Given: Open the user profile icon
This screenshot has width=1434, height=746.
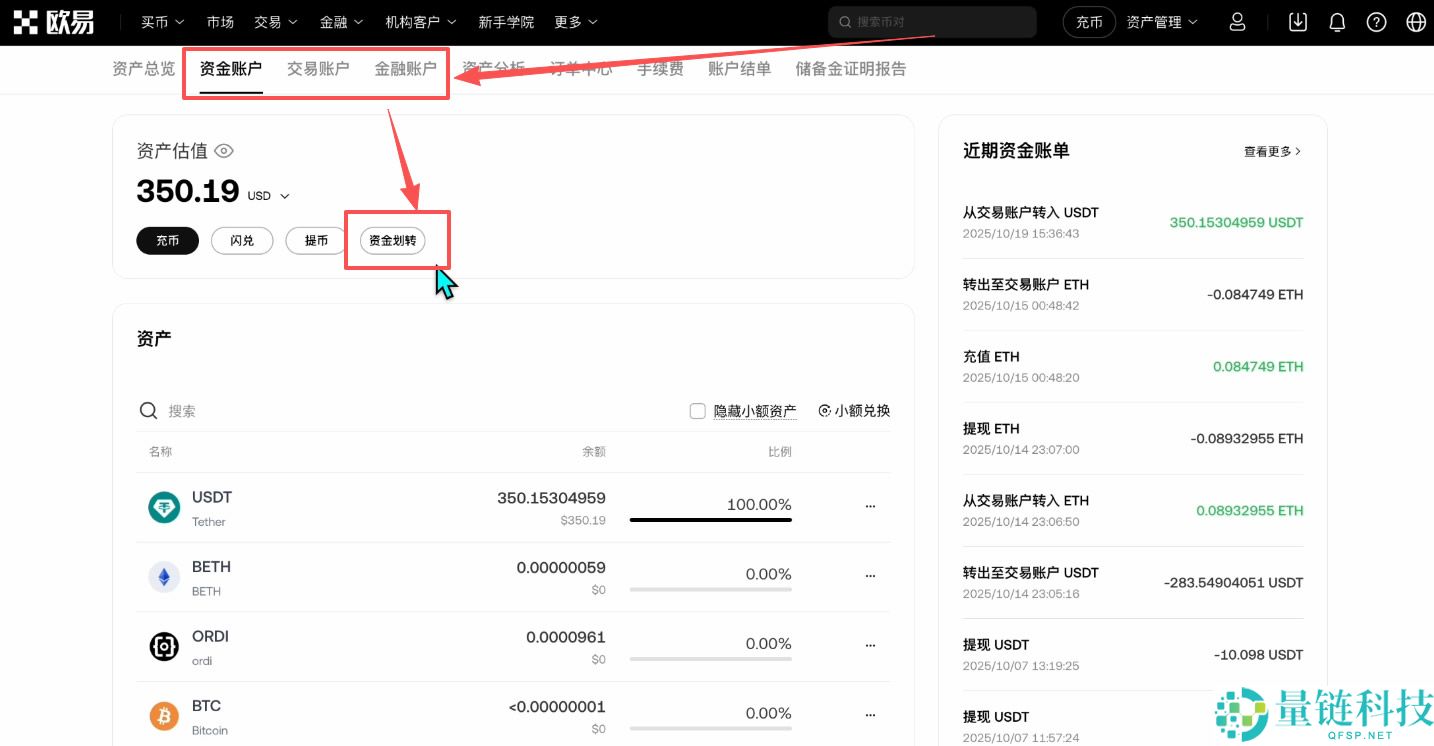Looking at the screenshot, I should 1237,21.
